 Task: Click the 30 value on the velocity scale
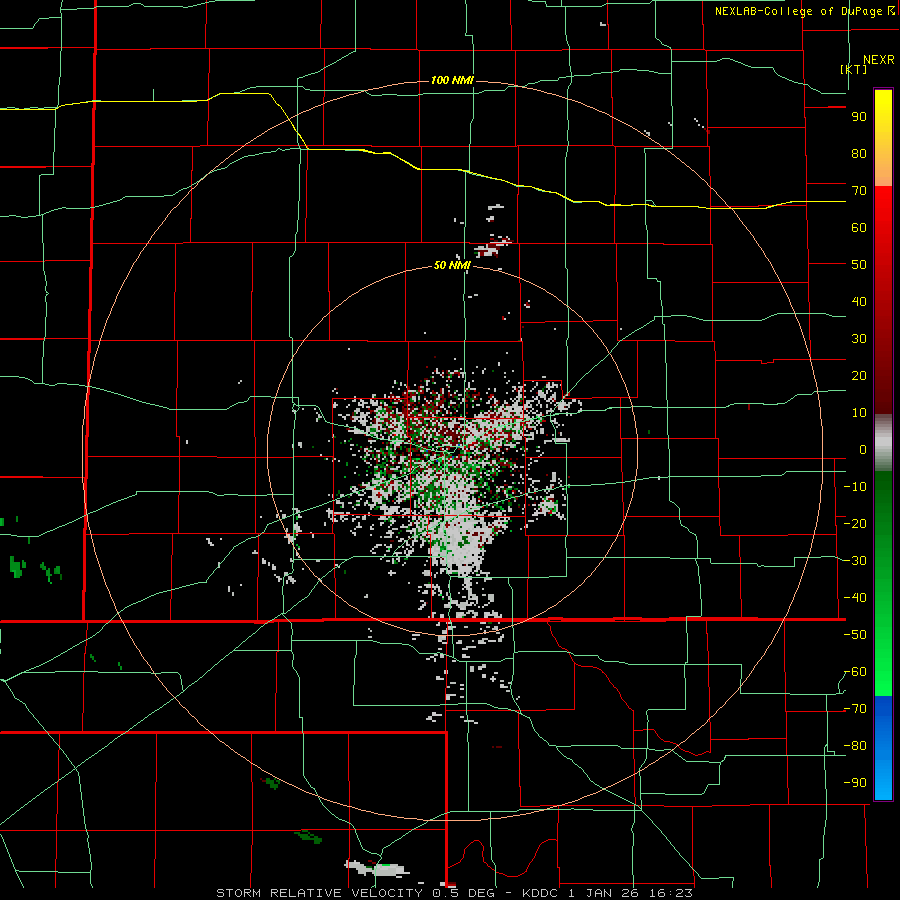point(859,339)
